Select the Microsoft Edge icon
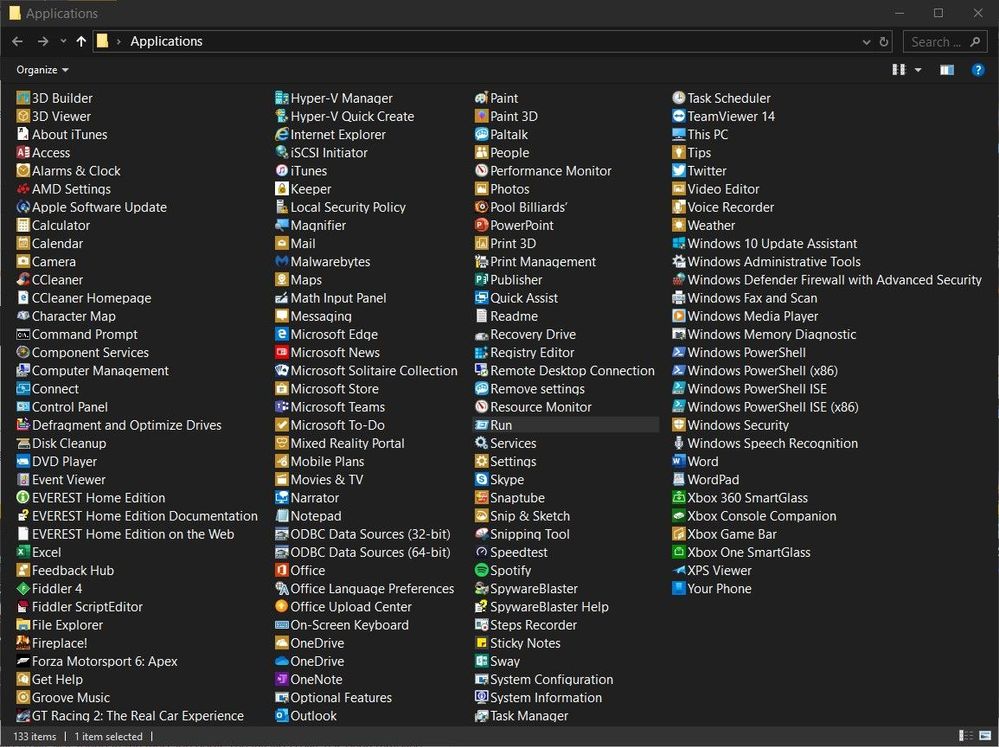 click(x=282, y=335)
